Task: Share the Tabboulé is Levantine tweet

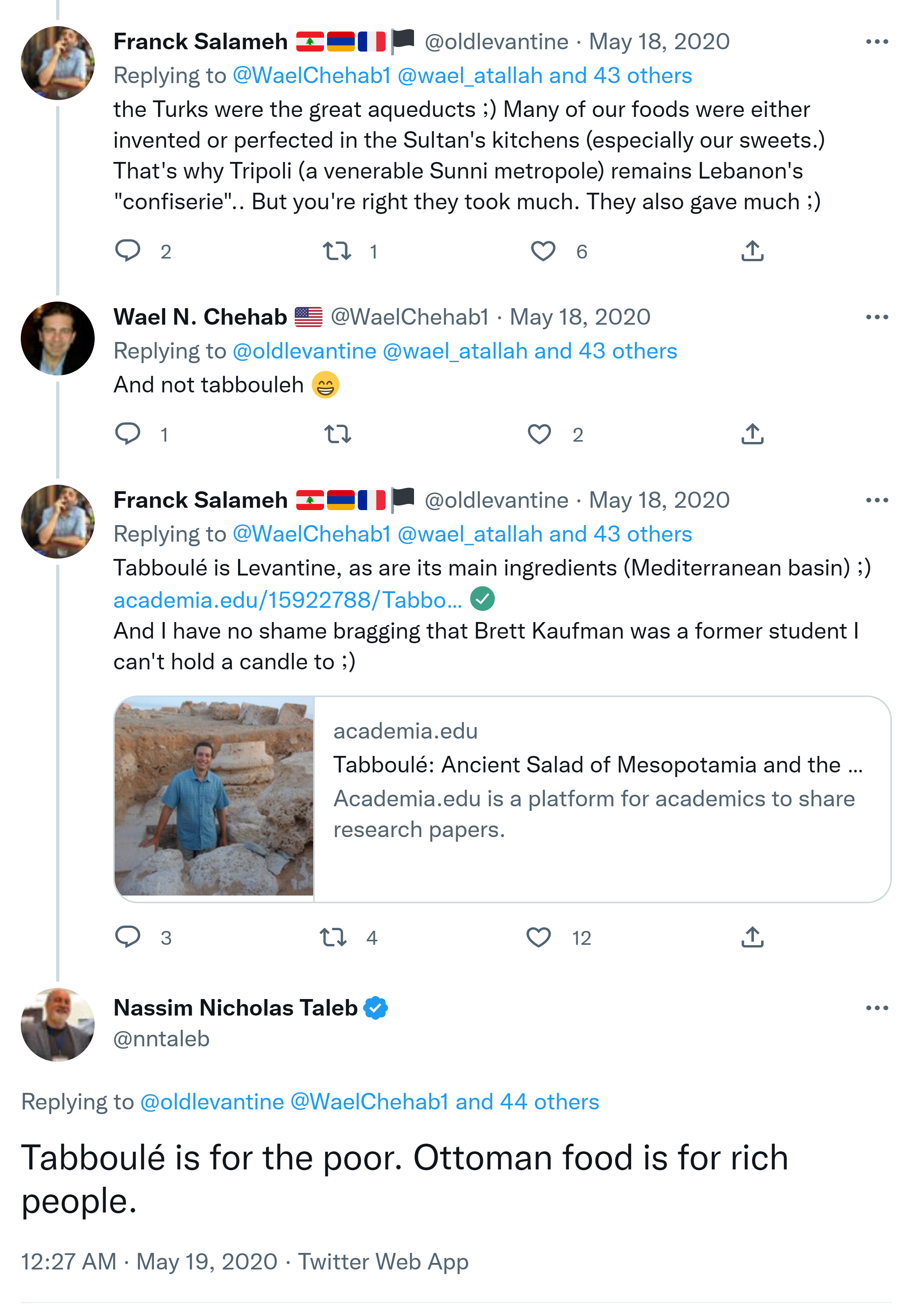Action: 752,937
